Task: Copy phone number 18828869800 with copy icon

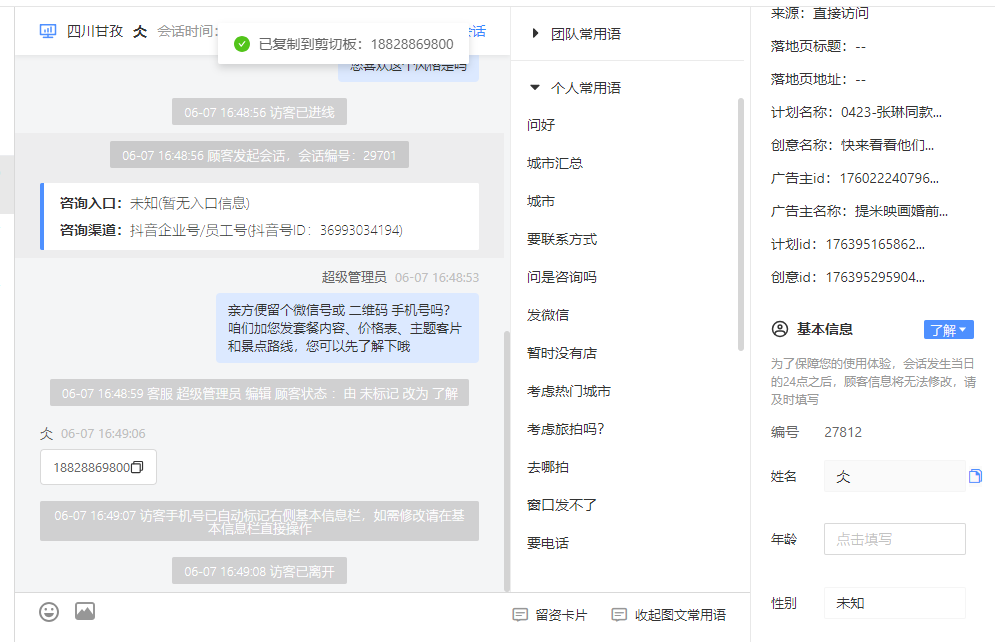Action: tap(137, 467)
